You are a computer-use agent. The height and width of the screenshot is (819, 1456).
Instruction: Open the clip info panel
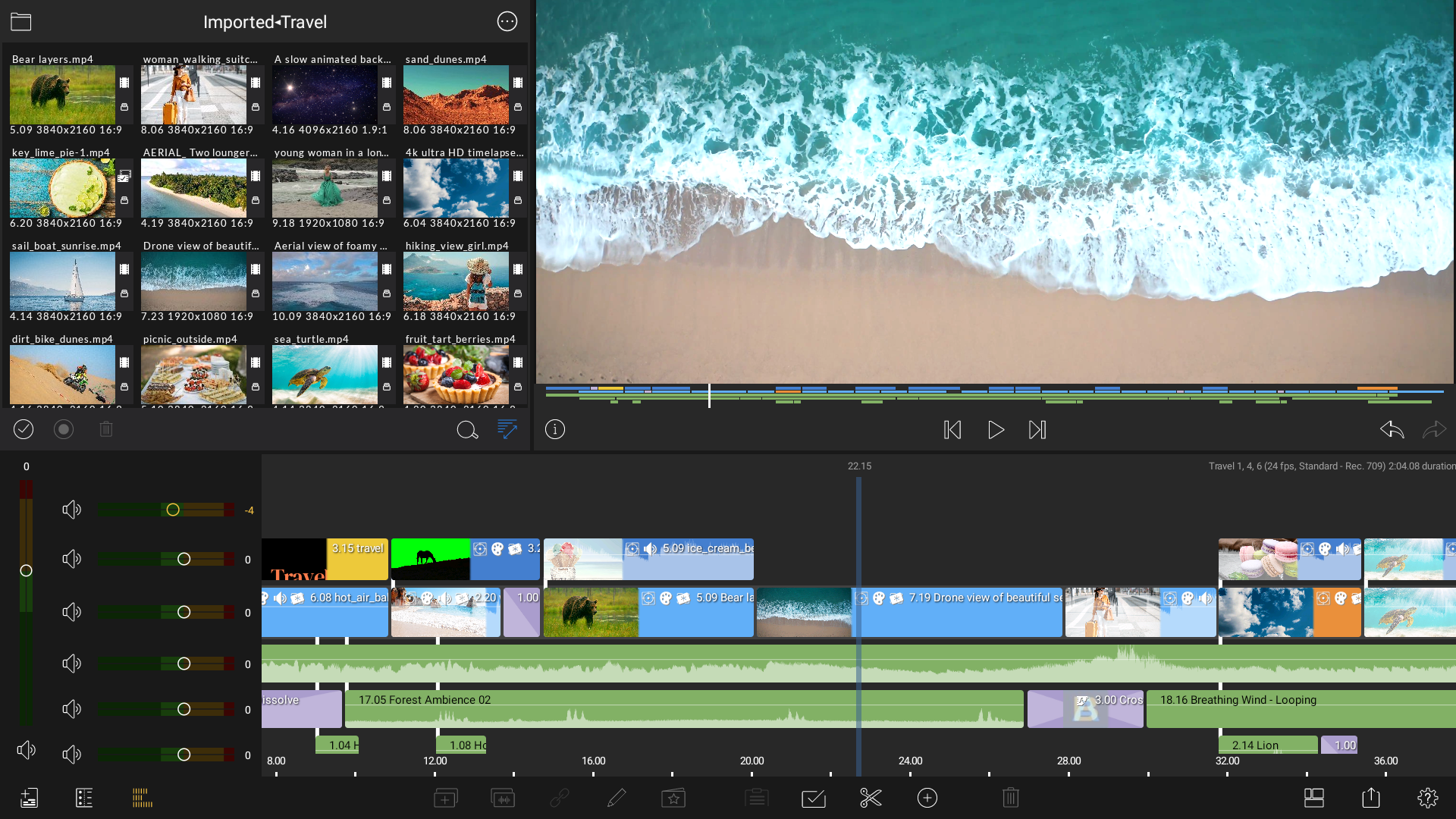[x=556, y=430]
